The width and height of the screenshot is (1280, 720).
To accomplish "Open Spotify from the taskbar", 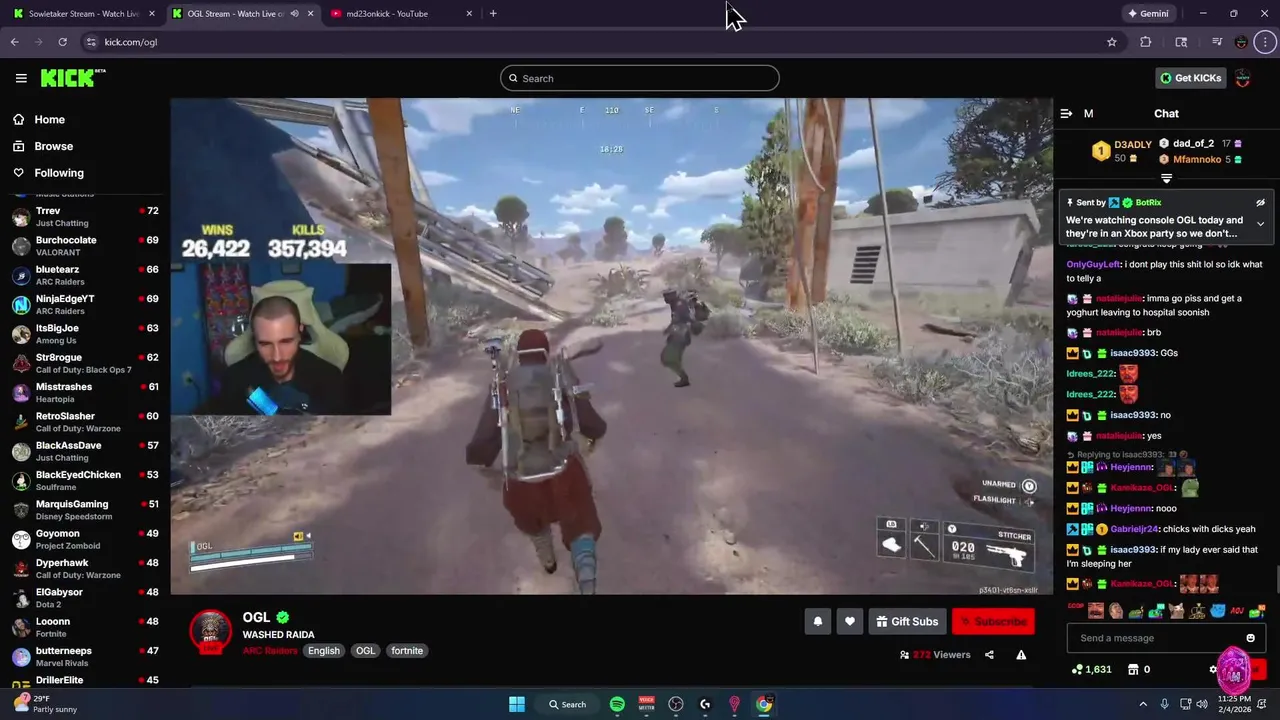I will (617, 704).
